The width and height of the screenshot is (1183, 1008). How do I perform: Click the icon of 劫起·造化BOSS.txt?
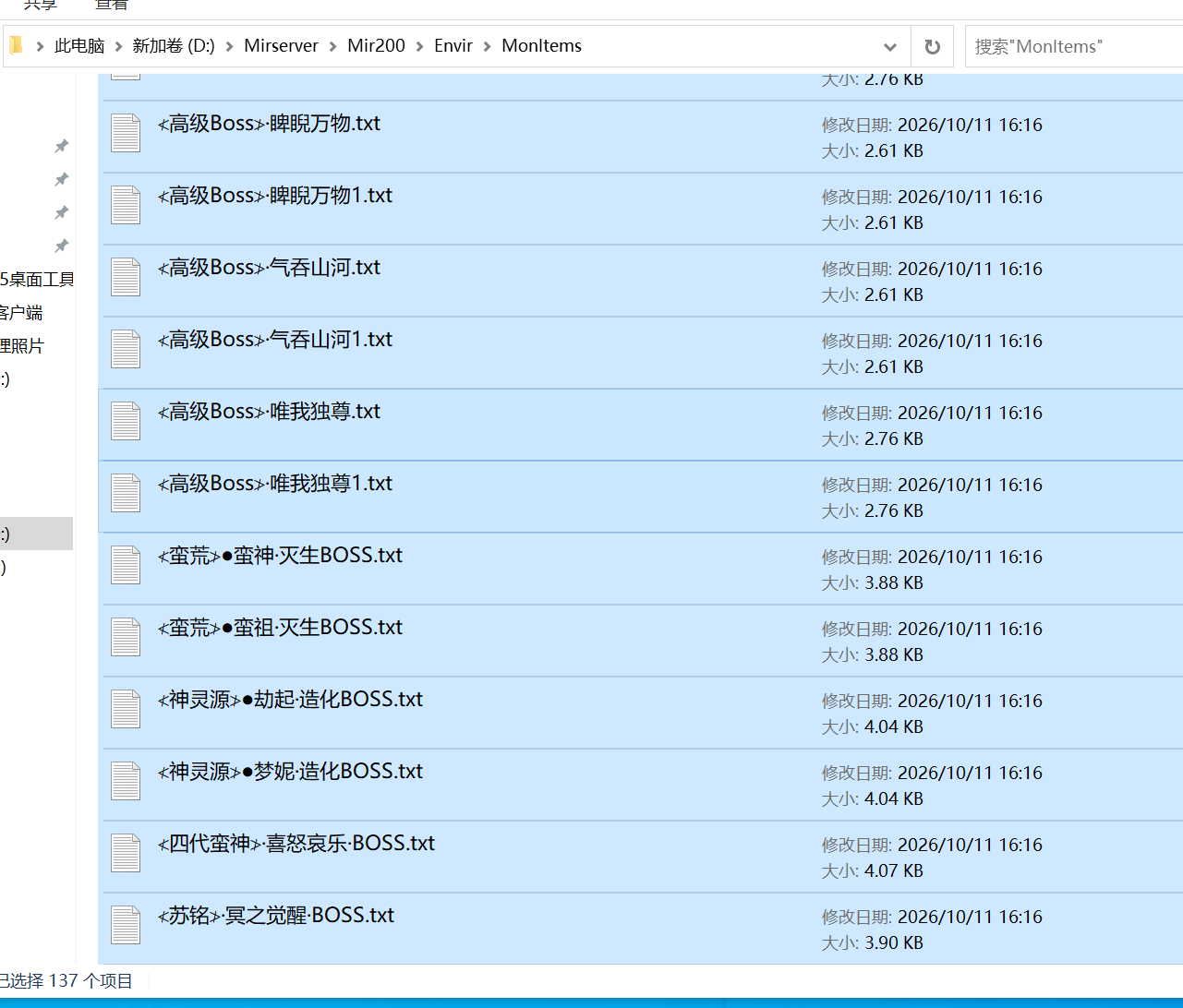point(126,709)
